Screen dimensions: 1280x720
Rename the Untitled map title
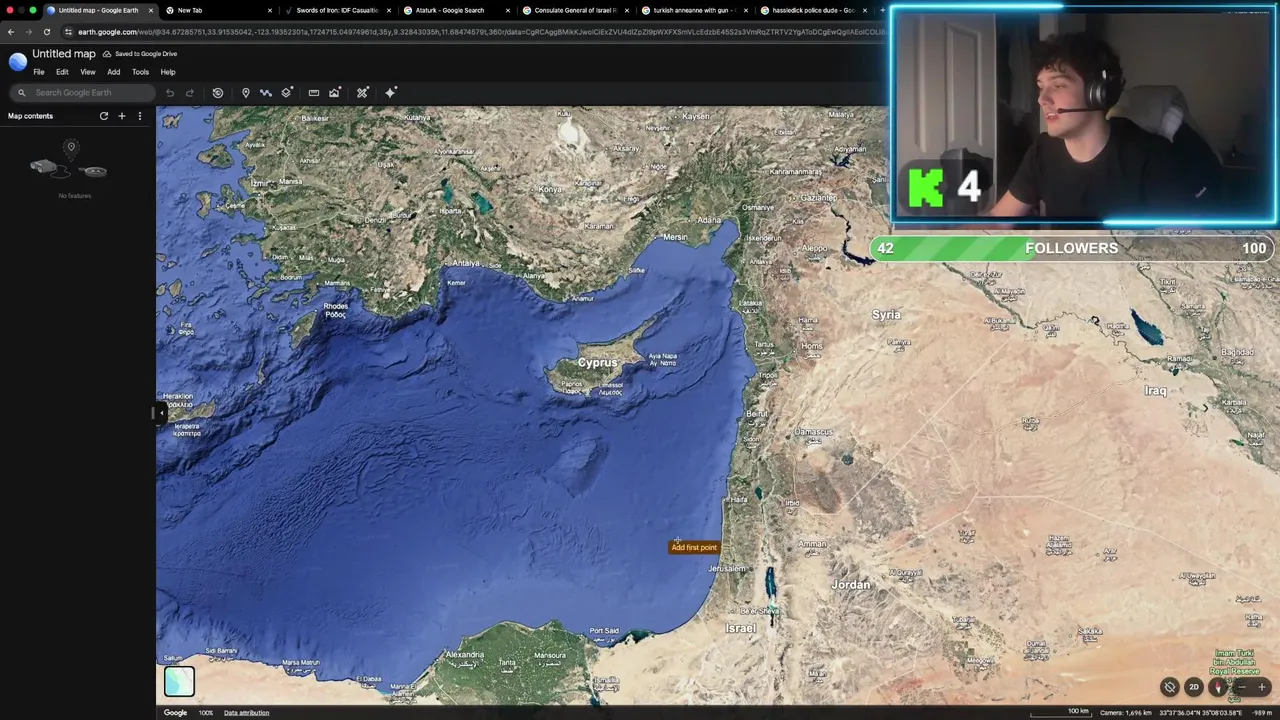(64, 54)
